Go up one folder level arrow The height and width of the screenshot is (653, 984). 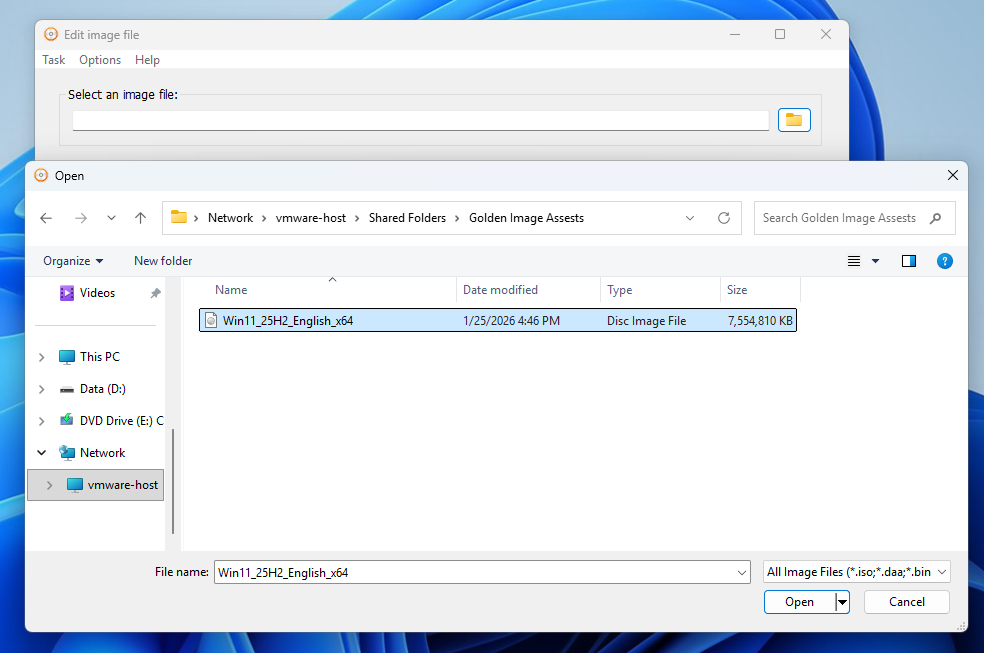[x=140, y=218]
